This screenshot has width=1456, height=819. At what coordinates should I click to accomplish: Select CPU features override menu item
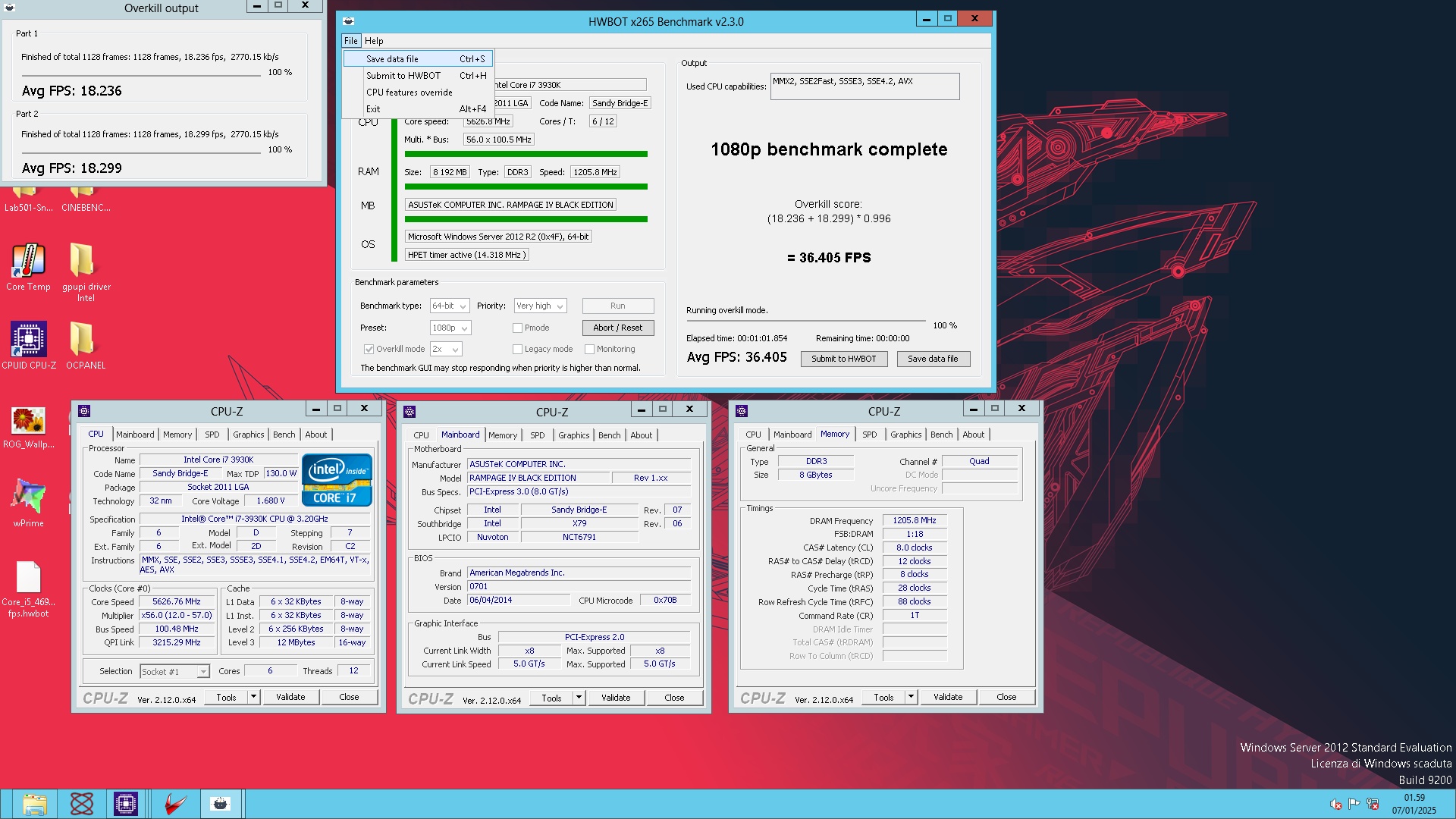point(418,93)
